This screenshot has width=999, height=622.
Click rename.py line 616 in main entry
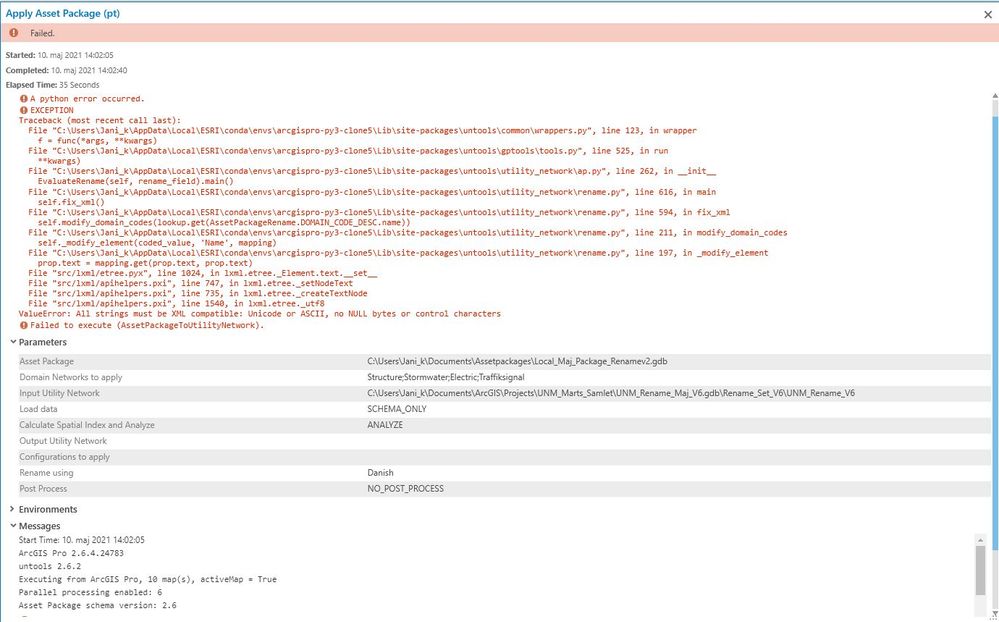click(x=372, y=192)
